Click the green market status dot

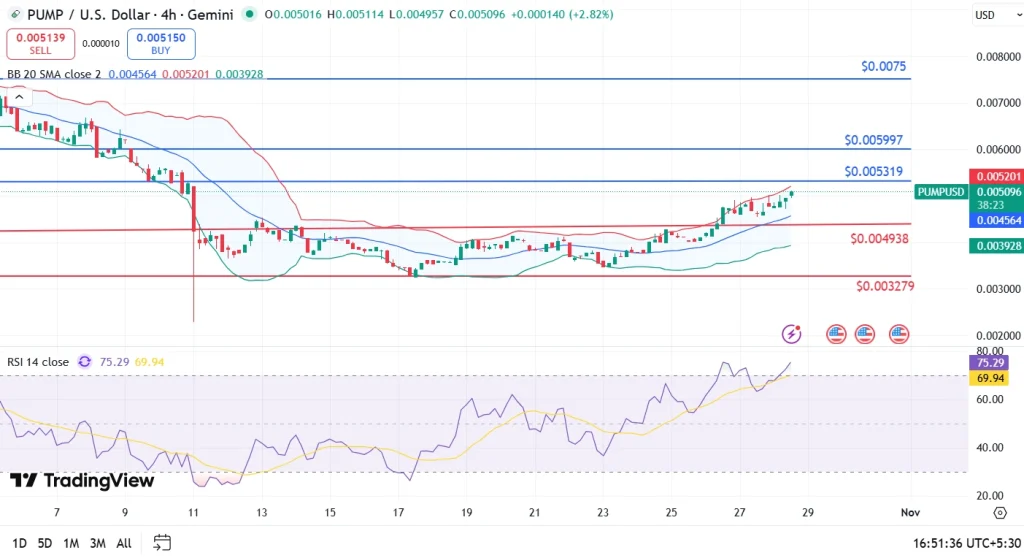[249, 14]
